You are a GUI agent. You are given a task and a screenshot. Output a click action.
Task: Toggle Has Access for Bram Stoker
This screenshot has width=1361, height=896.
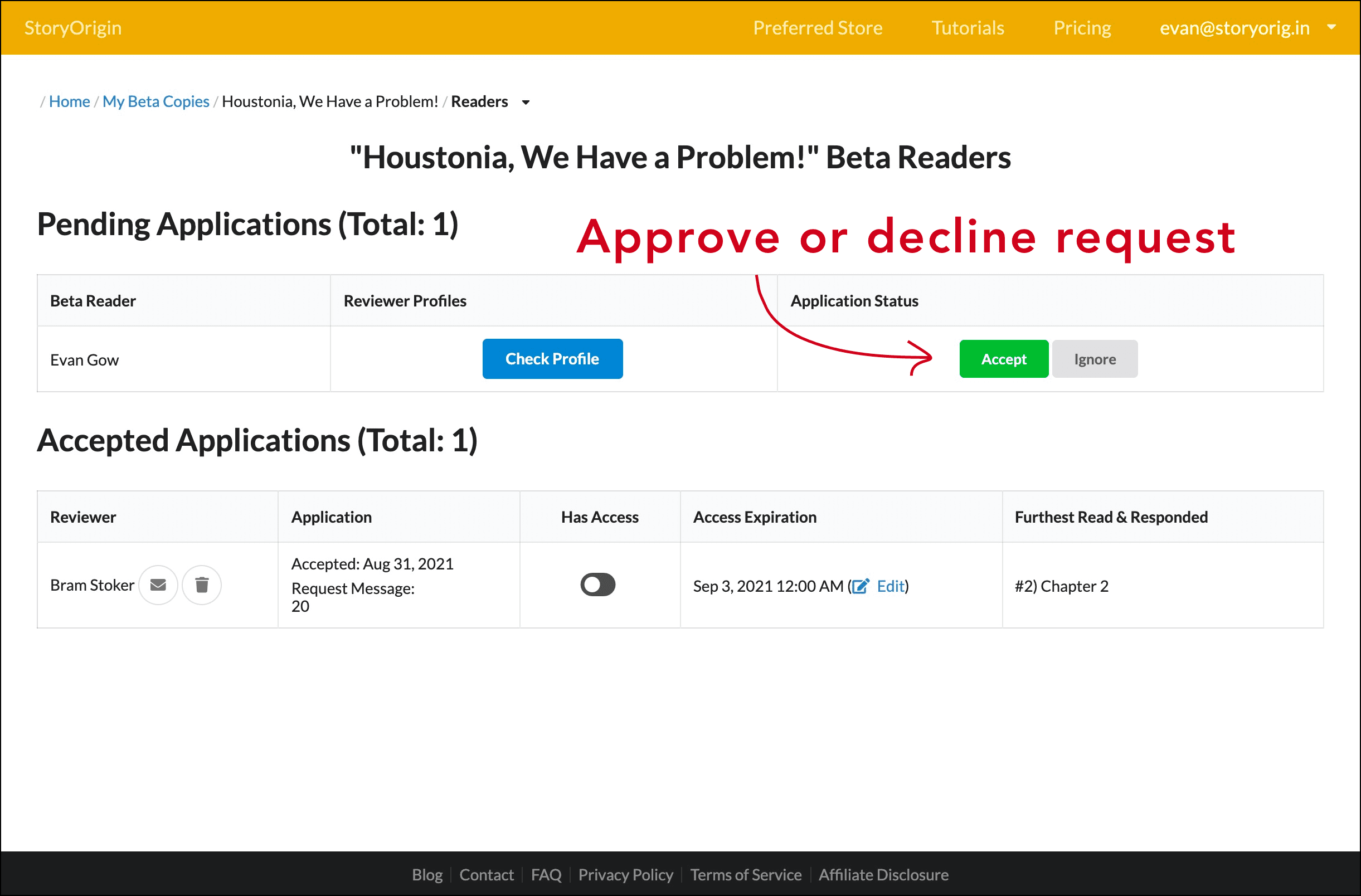tap(597, 585)
